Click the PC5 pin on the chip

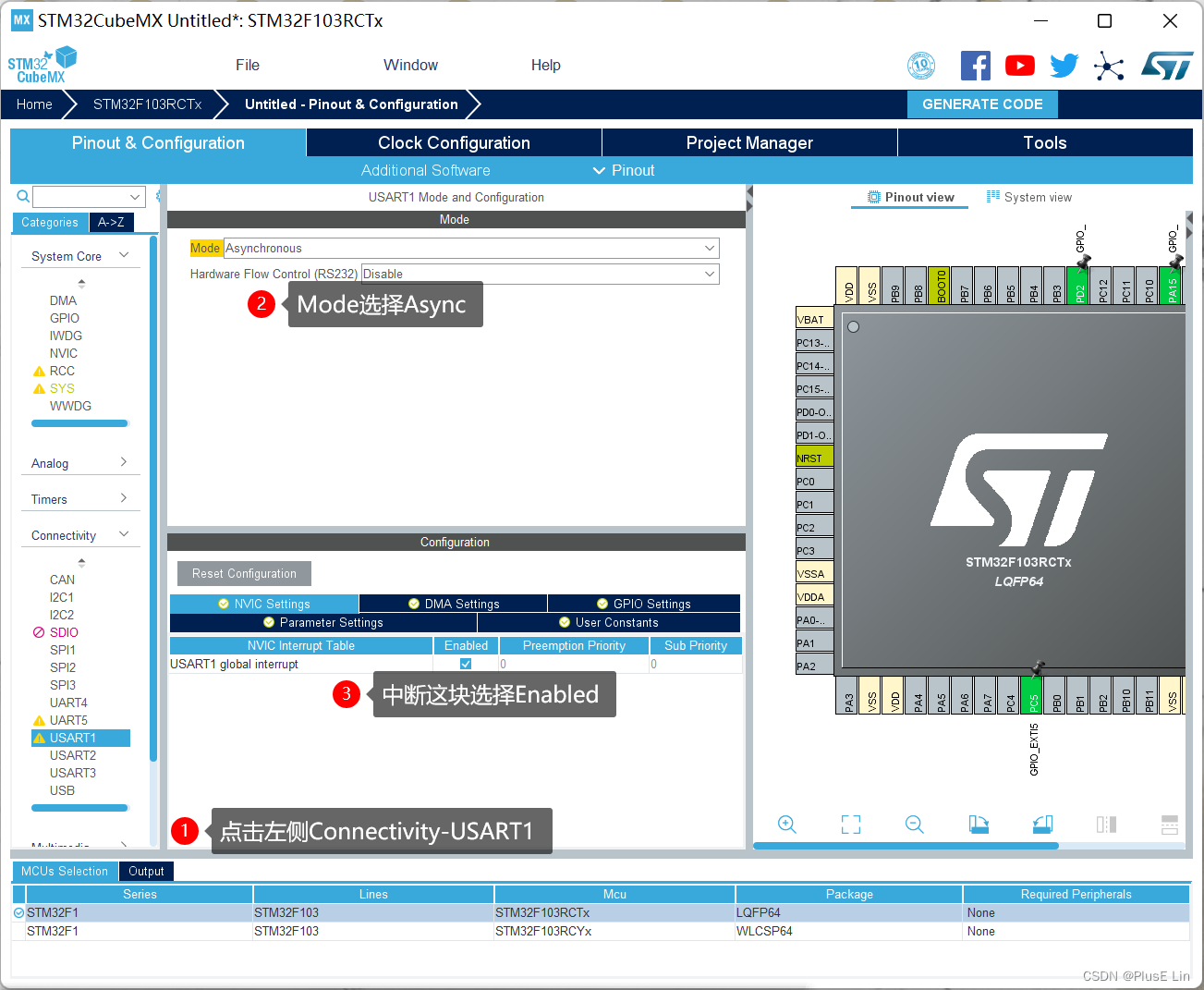point(1032,695)
